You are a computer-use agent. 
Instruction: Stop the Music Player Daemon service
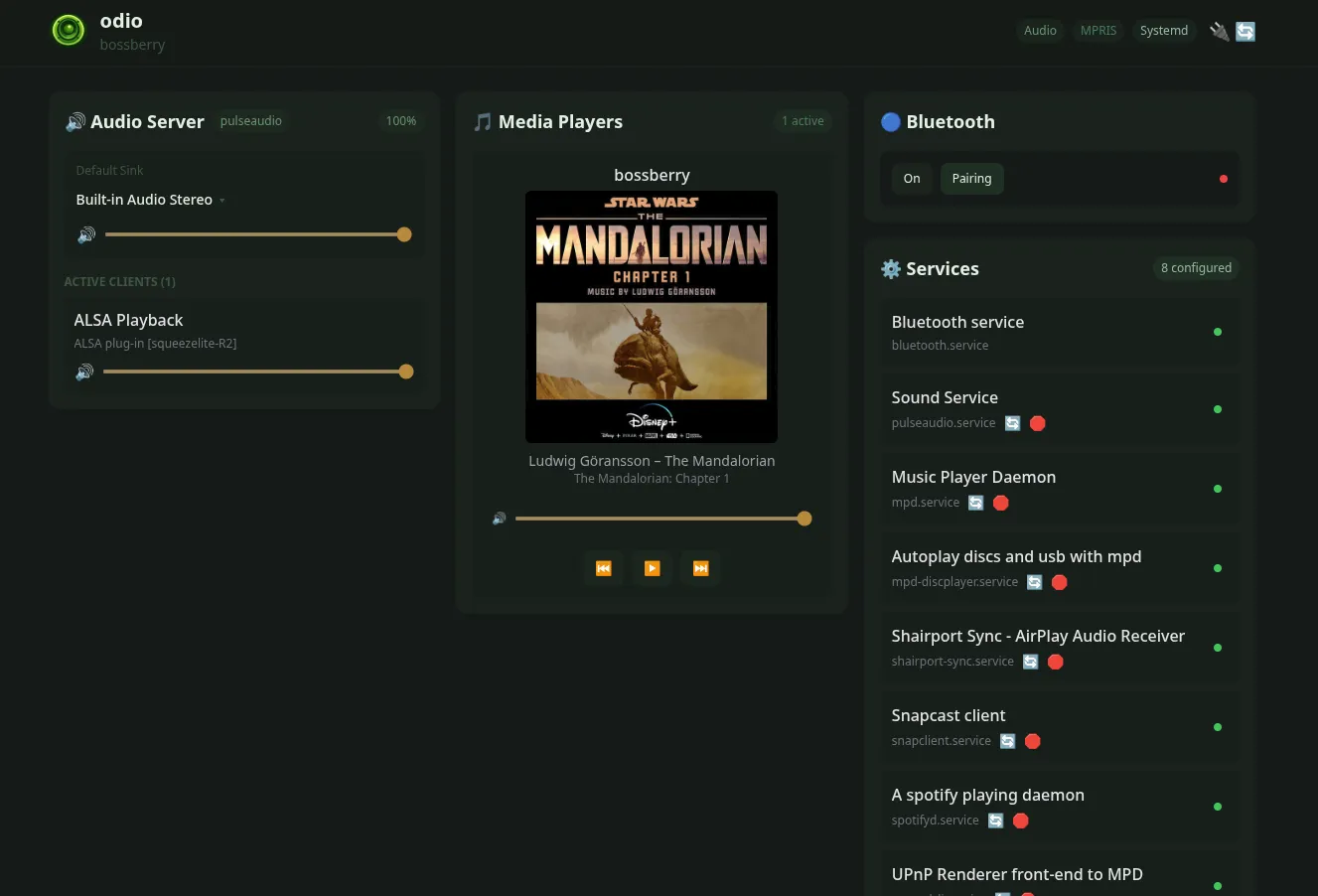[x=1000, y=503]
